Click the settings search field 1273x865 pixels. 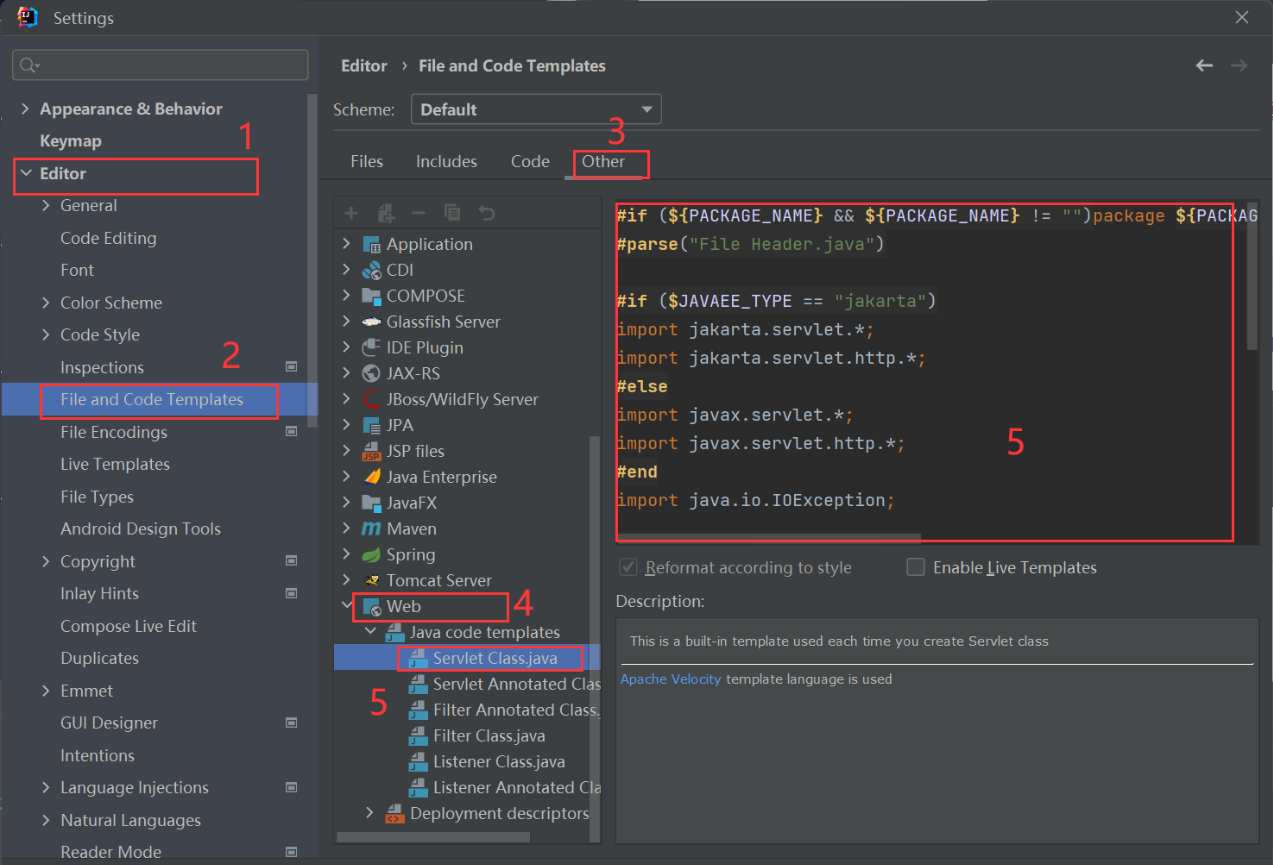(x=160, y=65)
